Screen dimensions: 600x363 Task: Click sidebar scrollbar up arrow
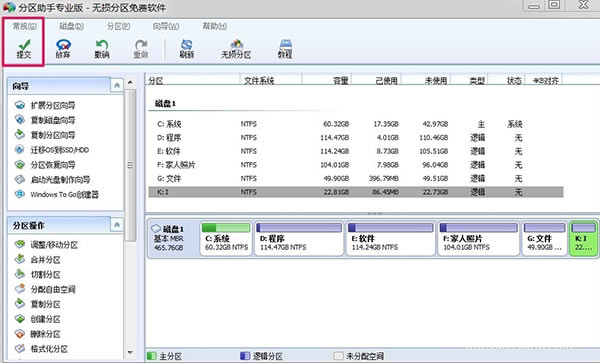(x=130, y=82)
